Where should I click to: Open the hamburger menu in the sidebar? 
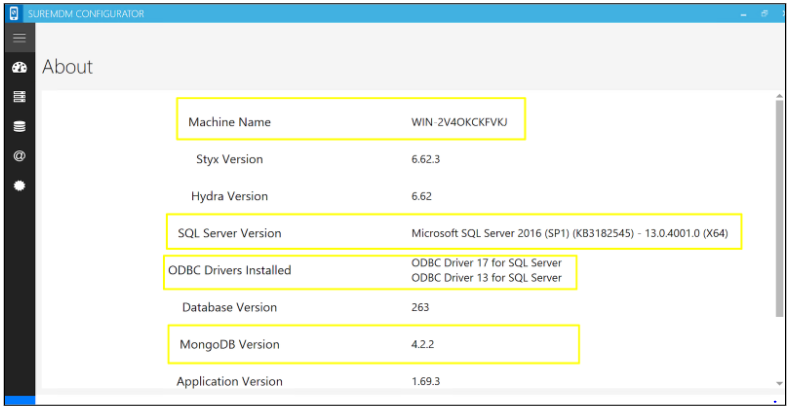click(x=19, y=38)
